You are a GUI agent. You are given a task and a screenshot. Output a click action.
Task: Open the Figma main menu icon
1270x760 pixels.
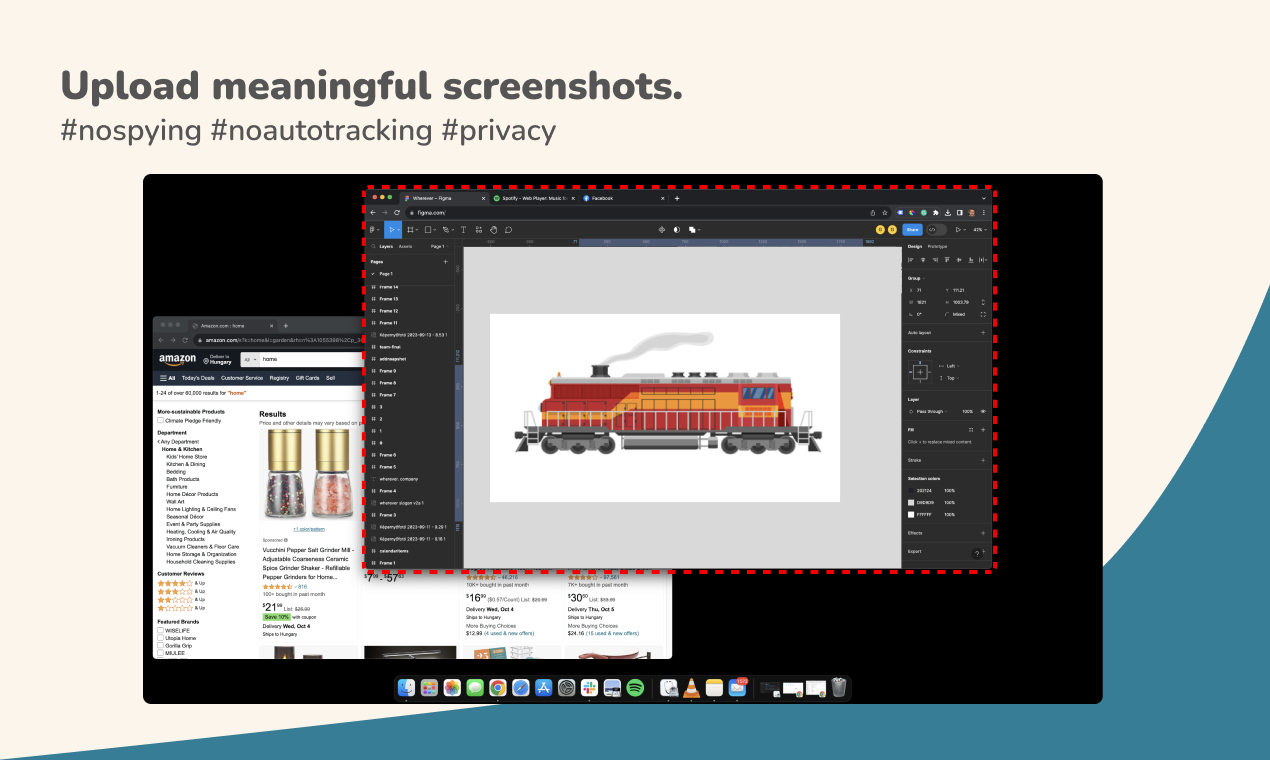373,229
